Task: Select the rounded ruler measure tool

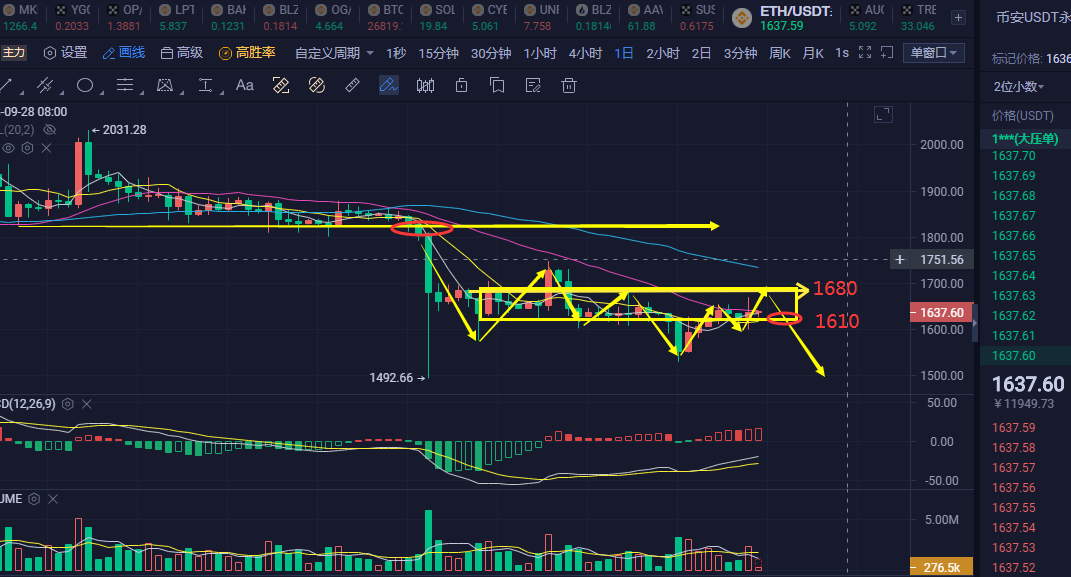Action: tap(316, 85)
